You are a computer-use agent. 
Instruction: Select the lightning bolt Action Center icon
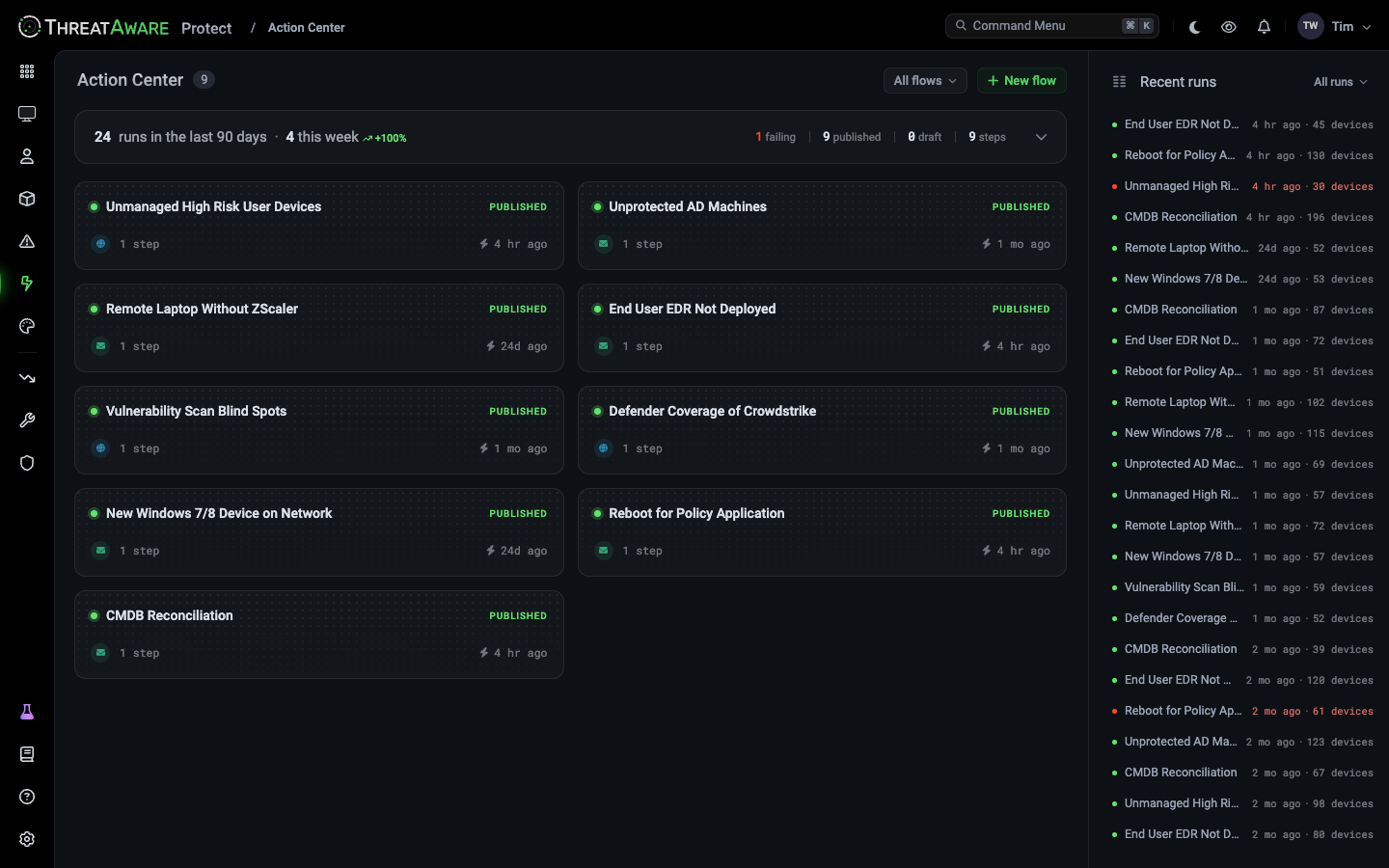point(27,284)
